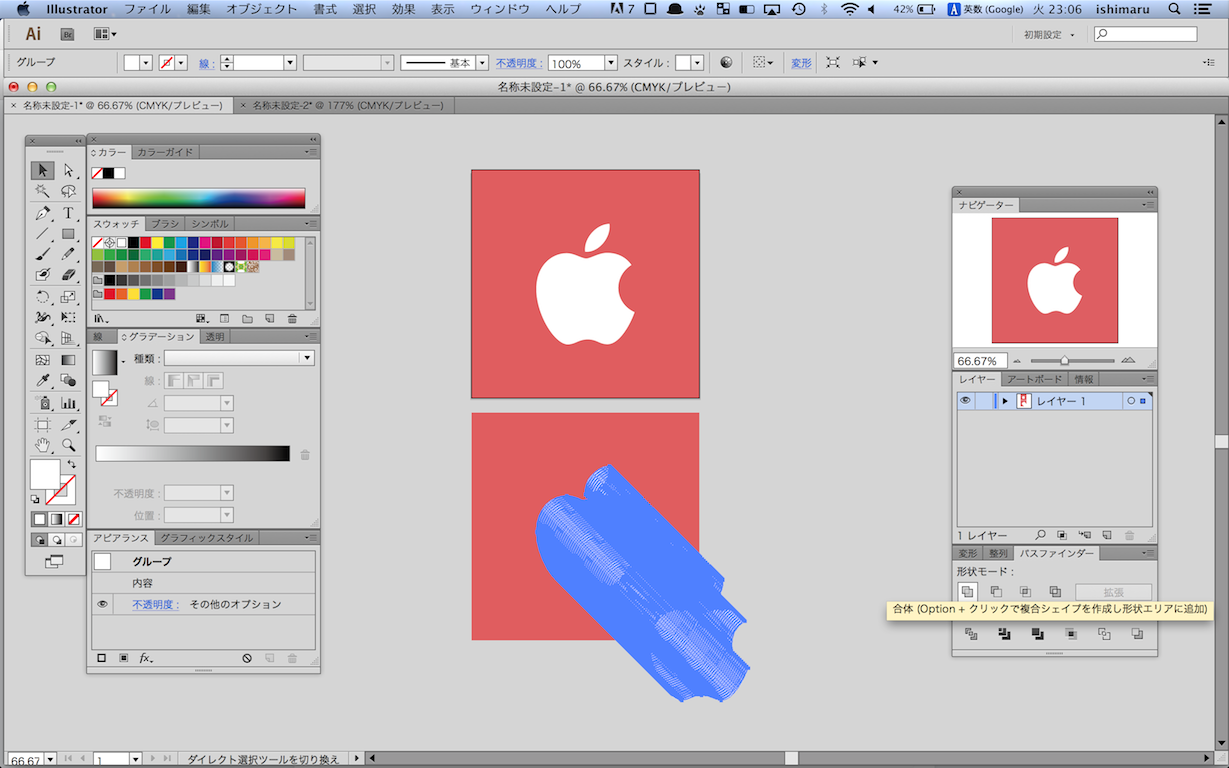Enable Draw Normal mode
The width and height of the screenshot is (1229, 768).
39,540
